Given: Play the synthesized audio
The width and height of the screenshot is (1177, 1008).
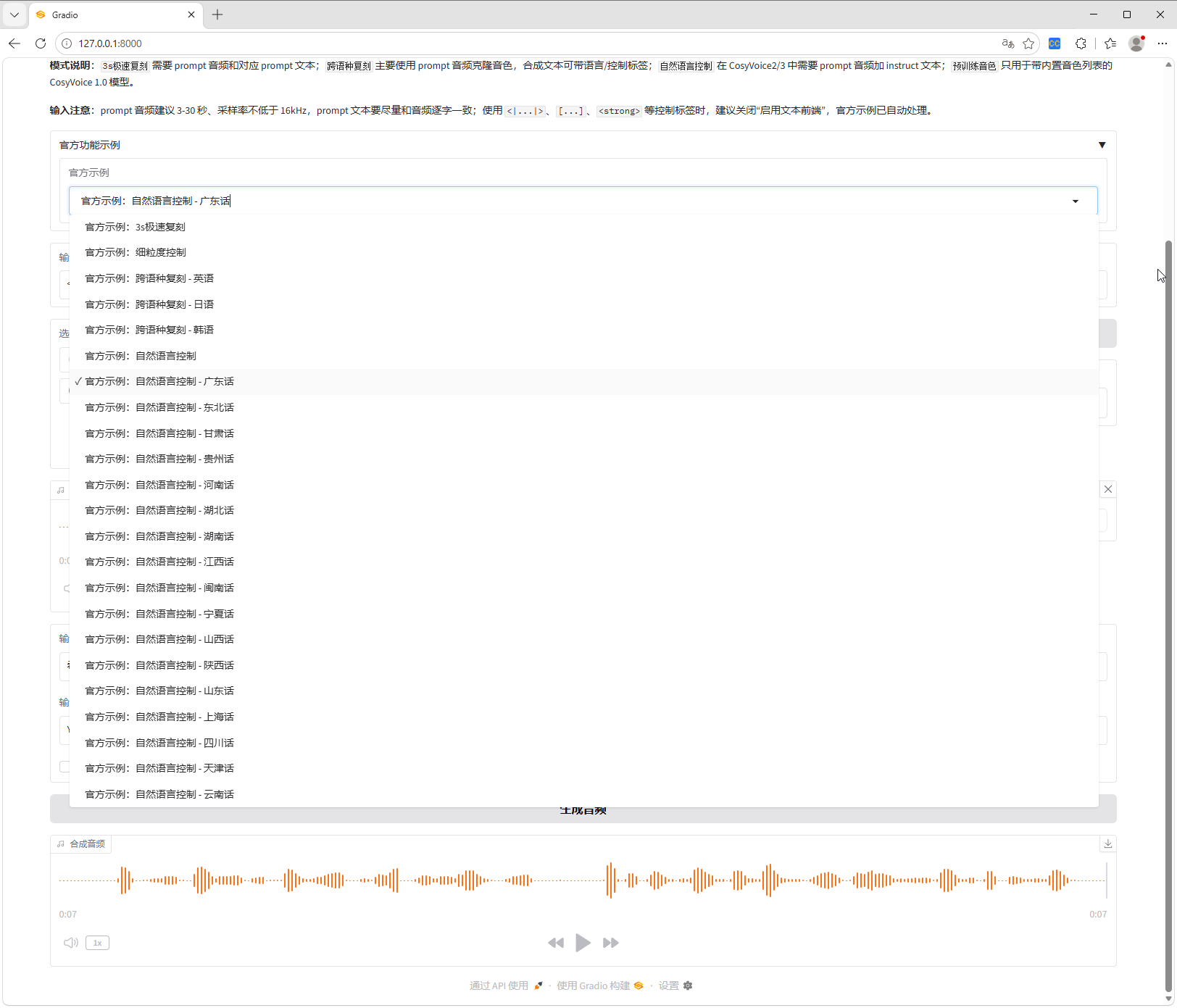Looking at the screenshot, I should 583,943.
